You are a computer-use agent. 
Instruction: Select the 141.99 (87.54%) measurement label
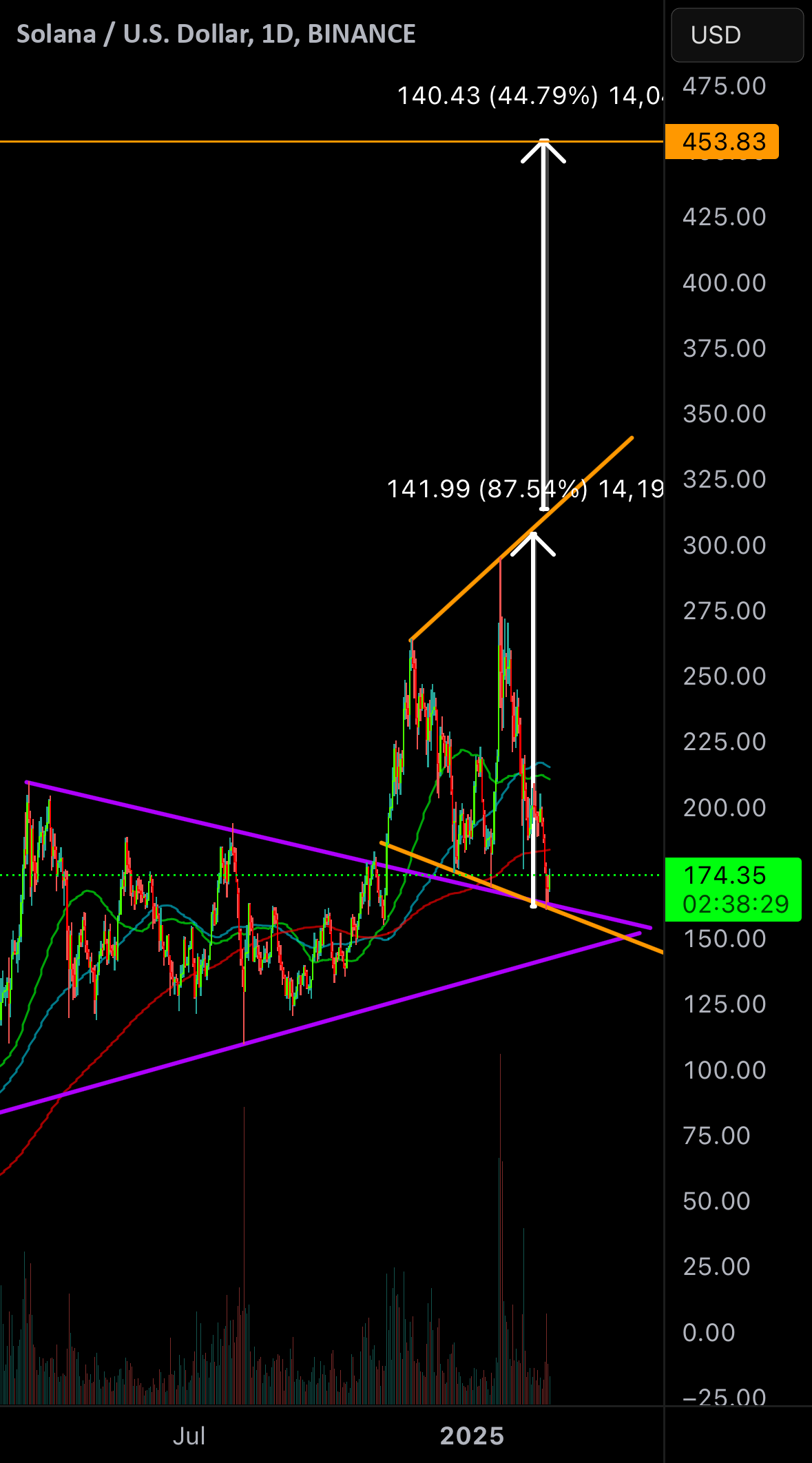[x=525, y=489]
